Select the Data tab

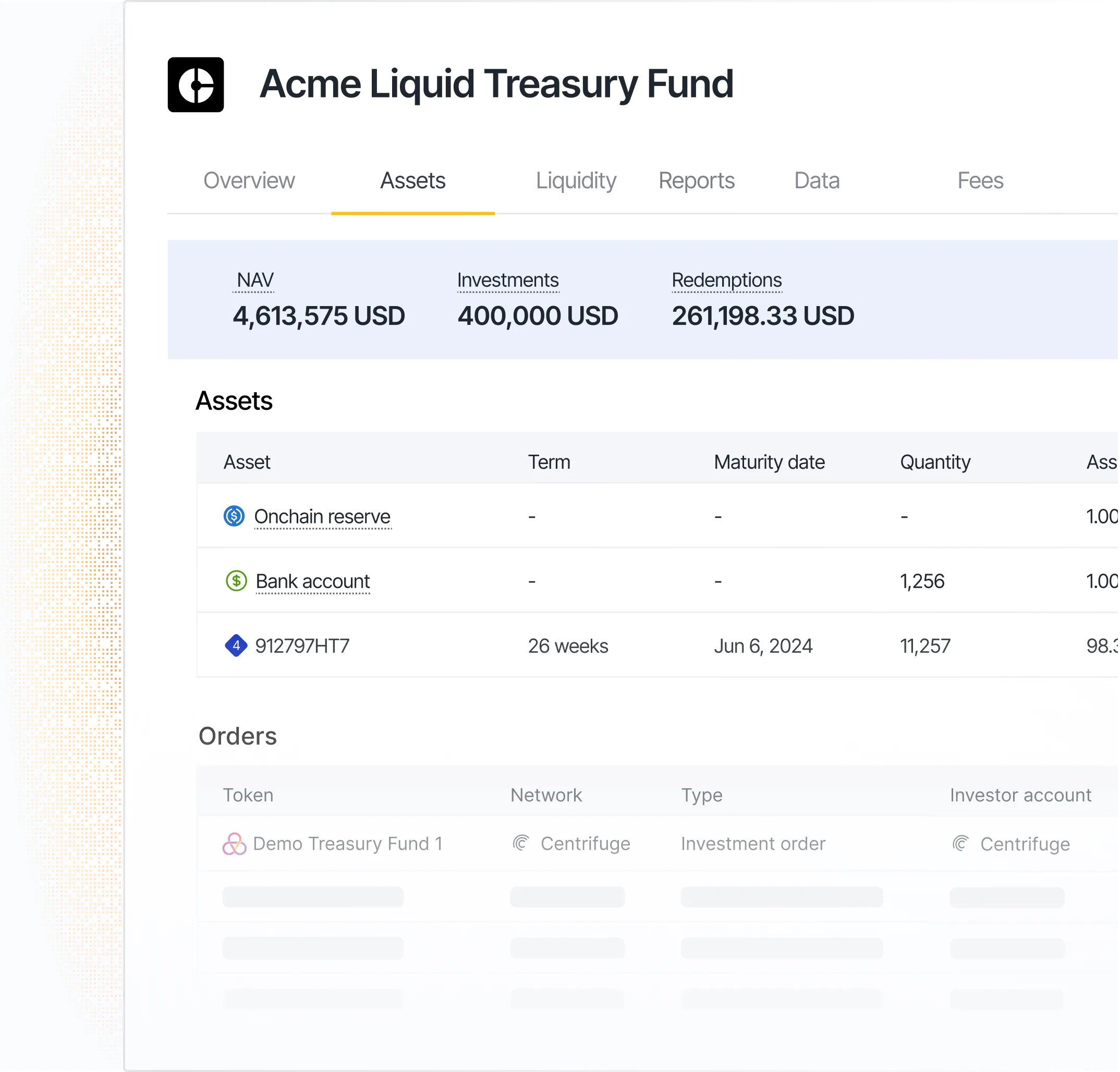[x=817, y=181]
